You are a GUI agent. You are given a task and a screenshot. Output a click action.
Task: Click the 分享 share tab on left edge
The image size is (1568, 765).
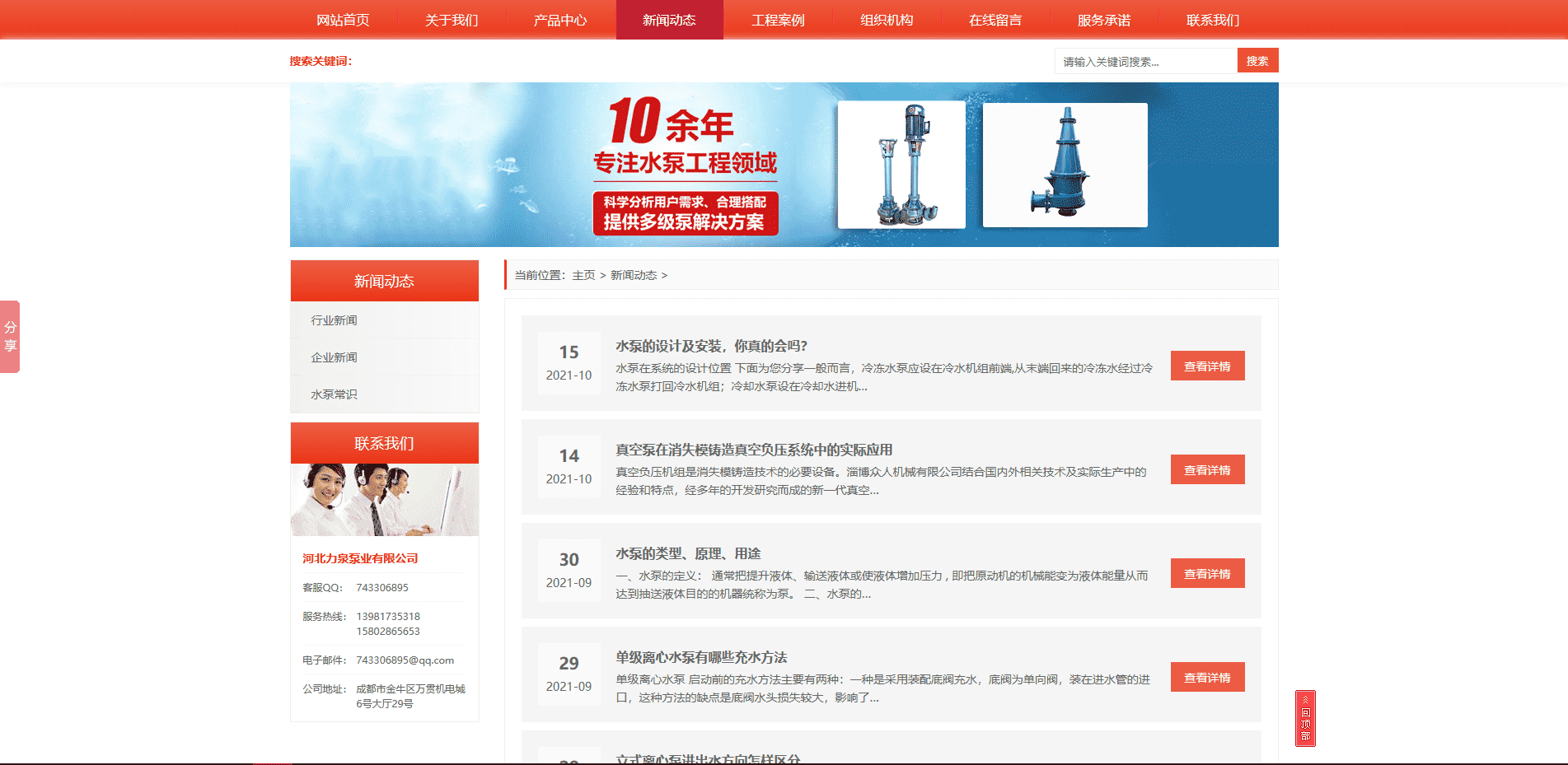point(10,336)
